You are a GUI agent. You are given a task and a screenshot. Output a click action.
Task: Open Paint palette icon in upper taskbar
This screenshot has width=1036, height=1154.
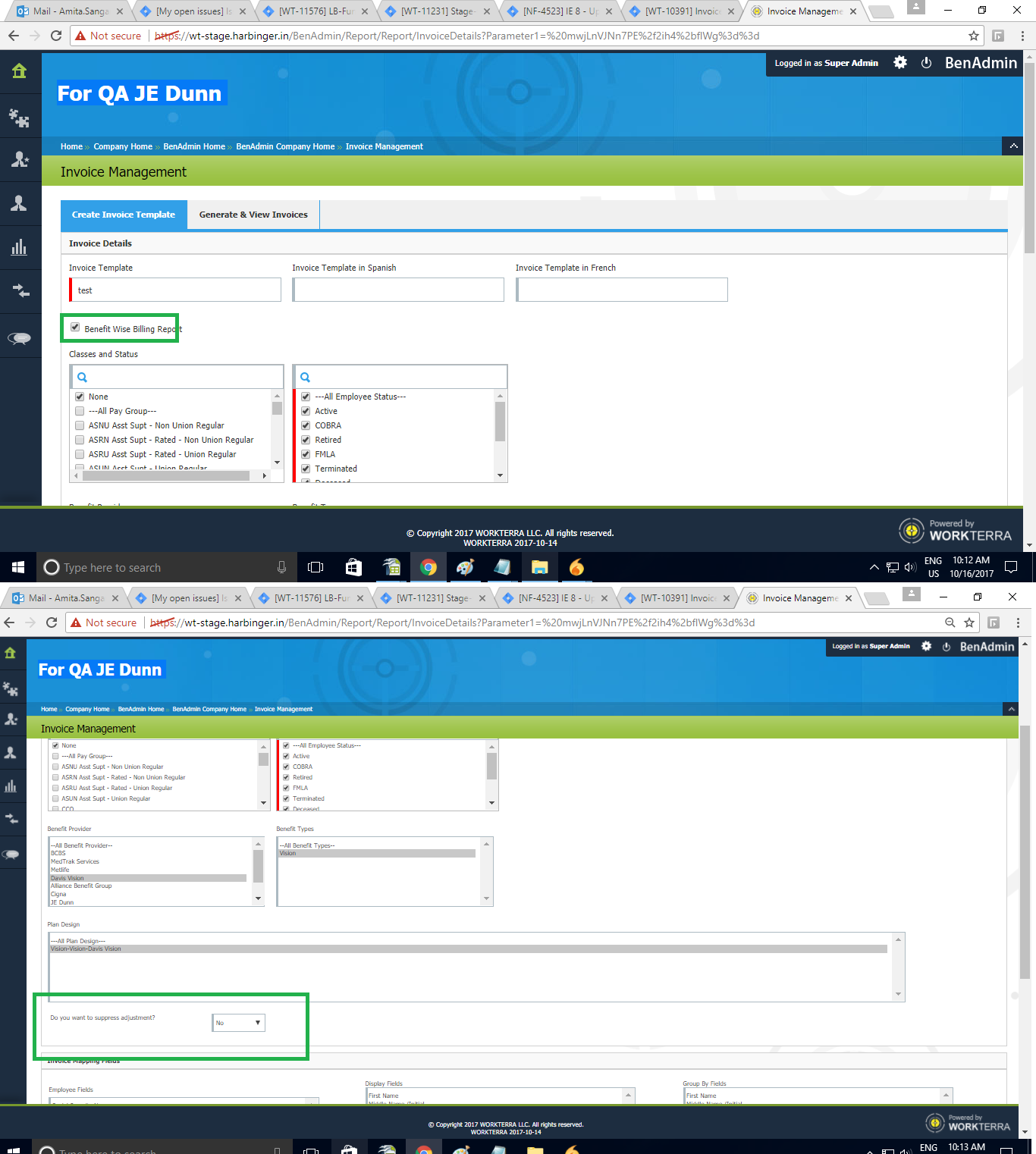click(466, 567)
